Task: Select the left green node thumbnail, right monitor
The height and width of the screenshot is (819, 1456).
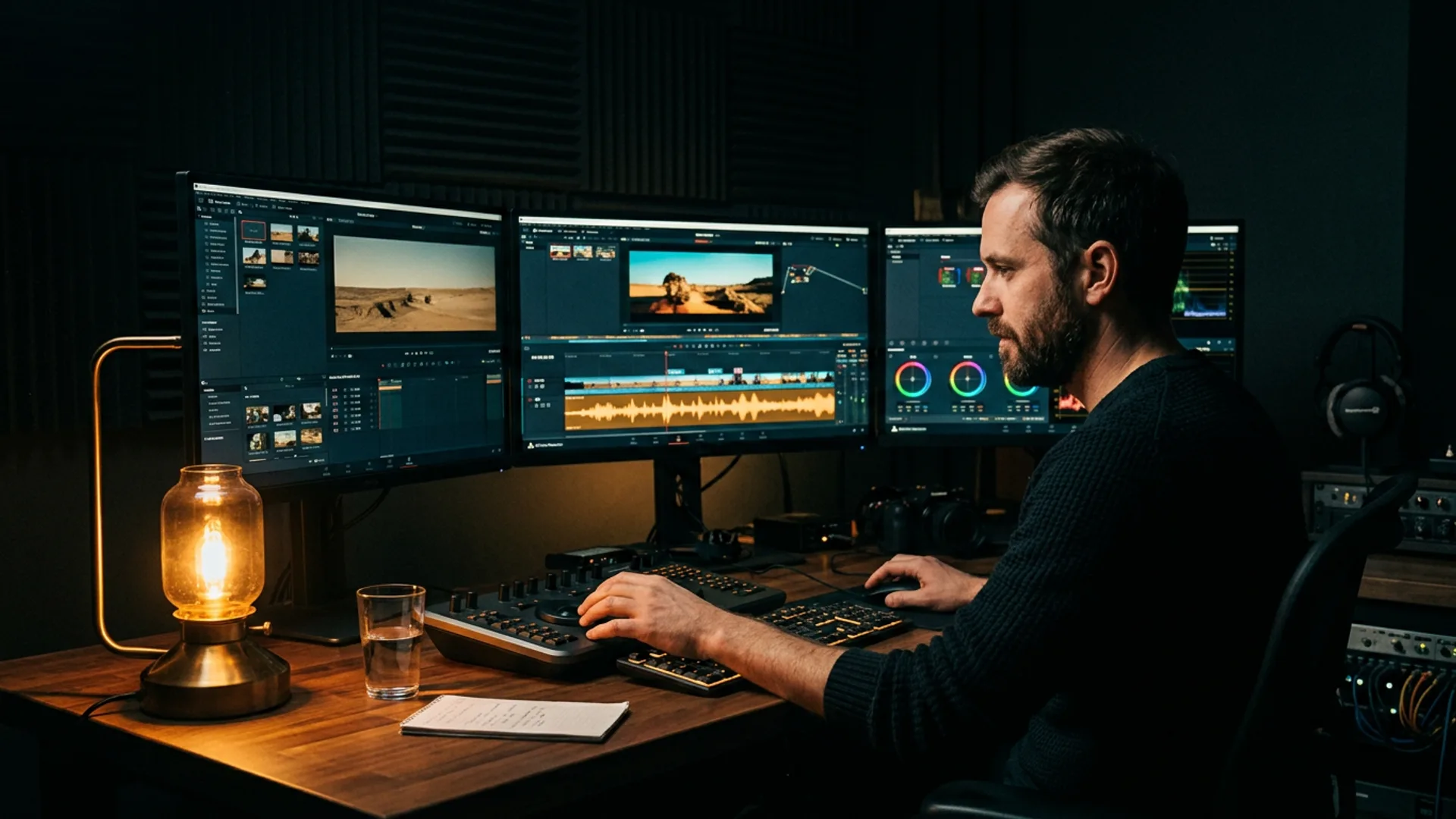Action: [x=948, y=276]
